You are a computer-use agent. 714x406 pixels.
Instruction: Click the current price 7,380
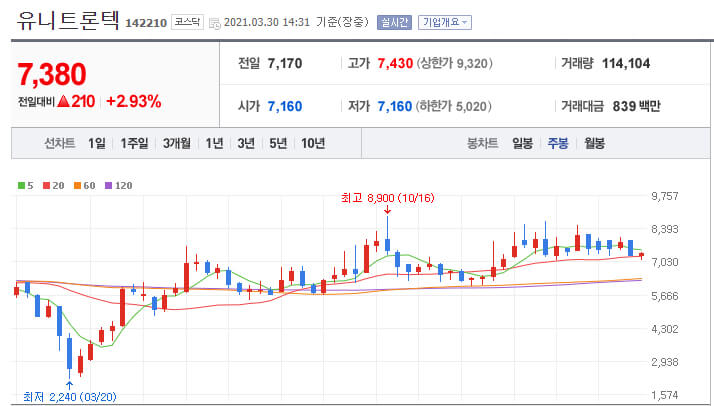point(51,75)
